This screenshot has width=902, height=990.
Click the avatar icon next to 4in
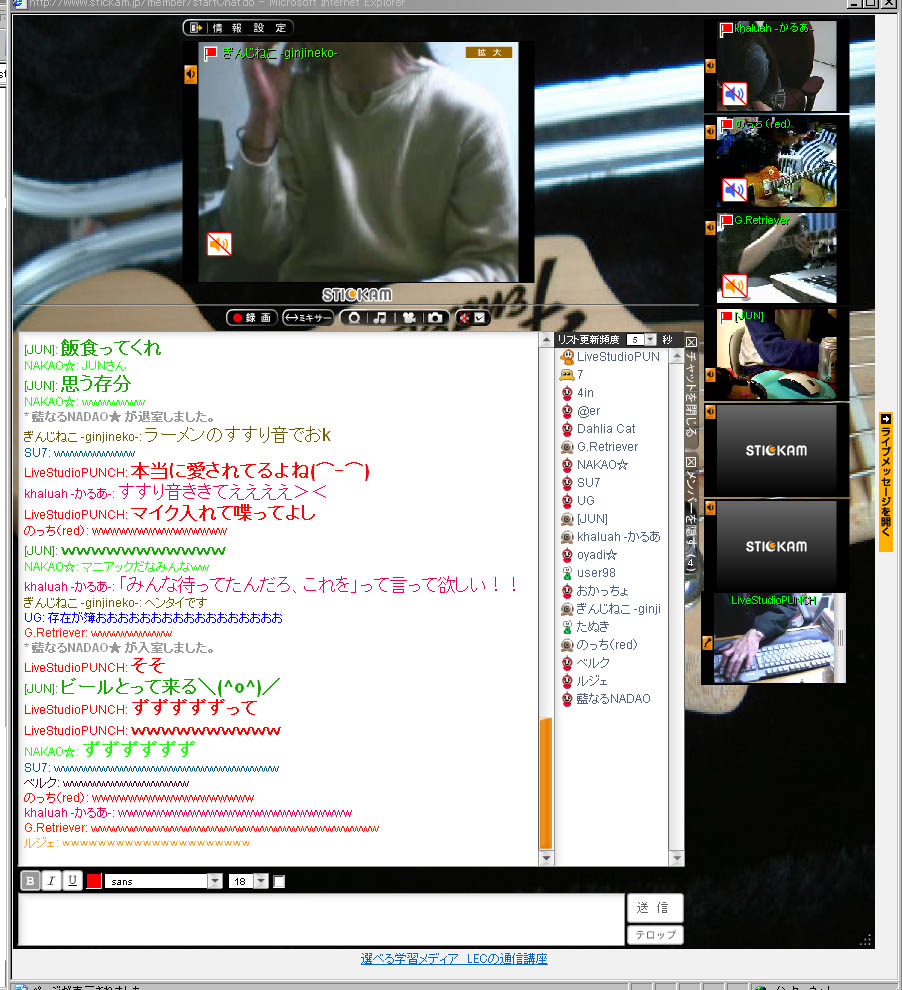pos(567,393)
